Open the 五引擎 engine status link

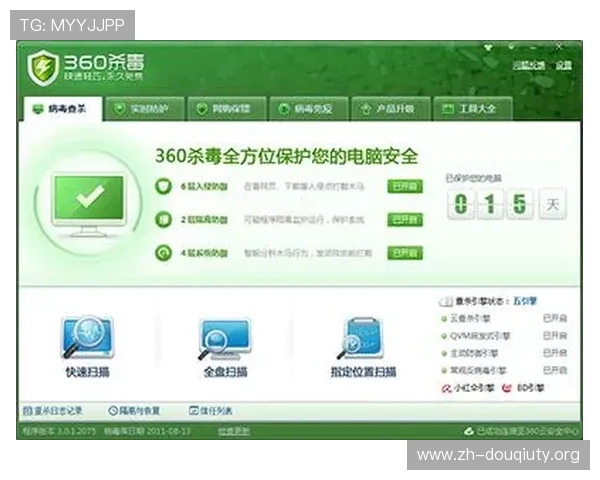[x=525, y=301]
